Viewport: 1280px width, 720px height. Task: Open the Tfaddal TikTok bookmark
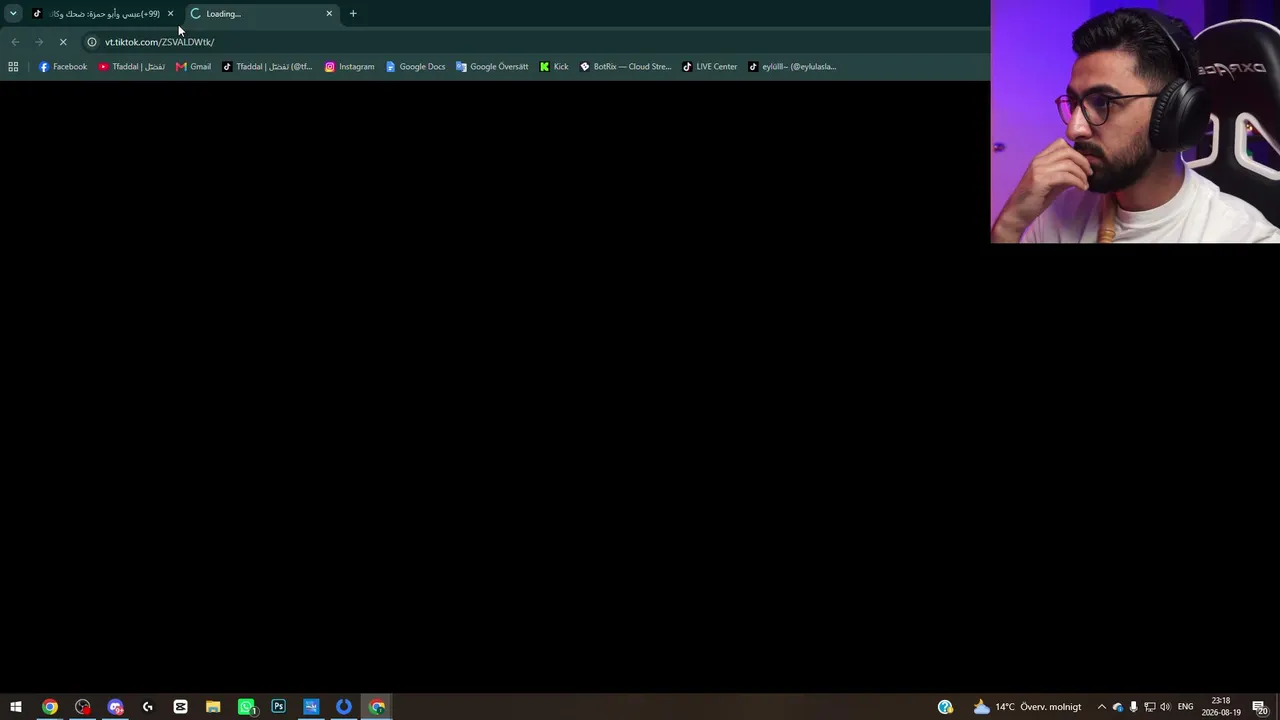267,67
